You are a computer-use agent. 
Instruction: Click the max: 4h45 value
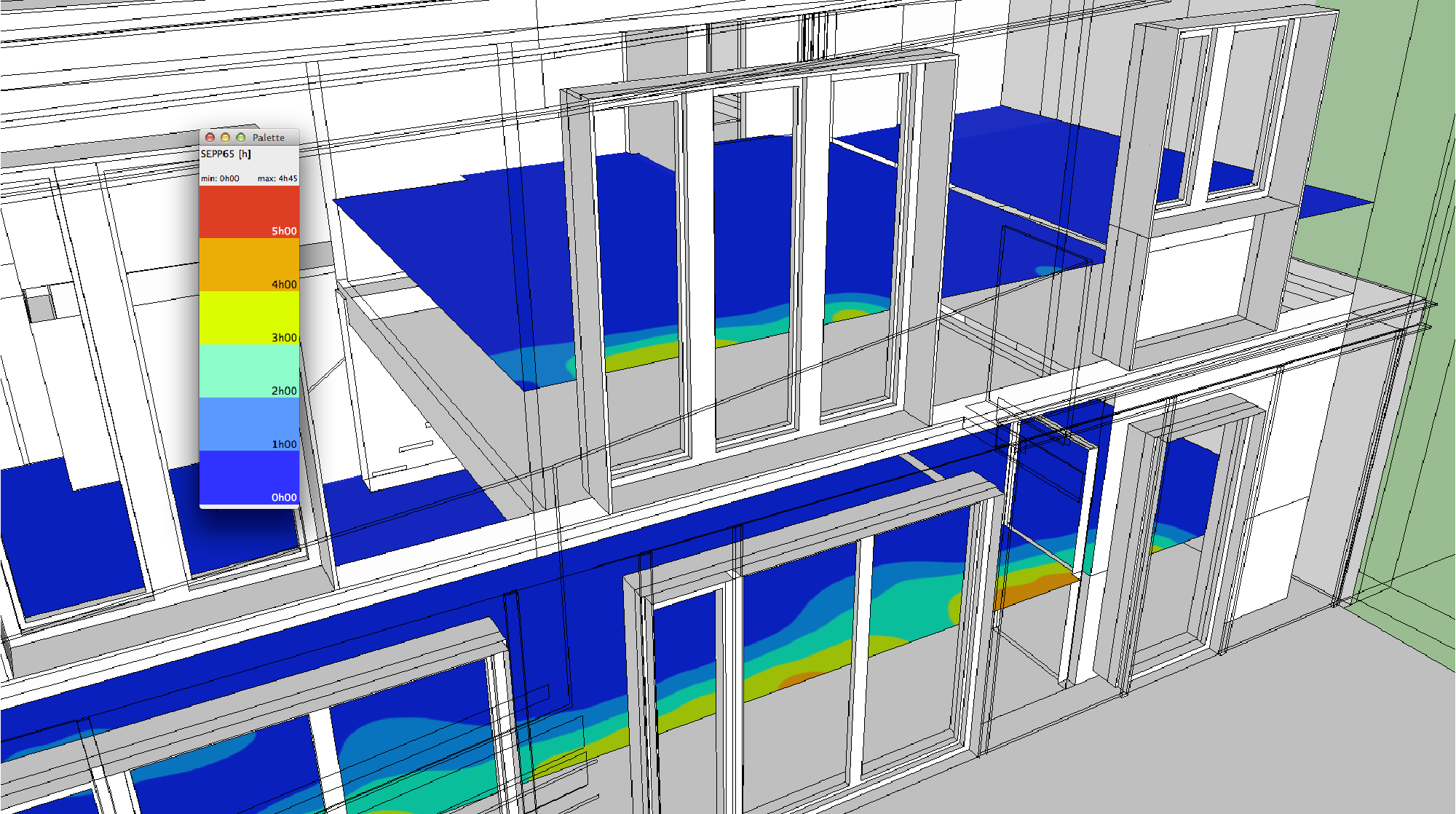pyautogui.click(x=277, y=178)
